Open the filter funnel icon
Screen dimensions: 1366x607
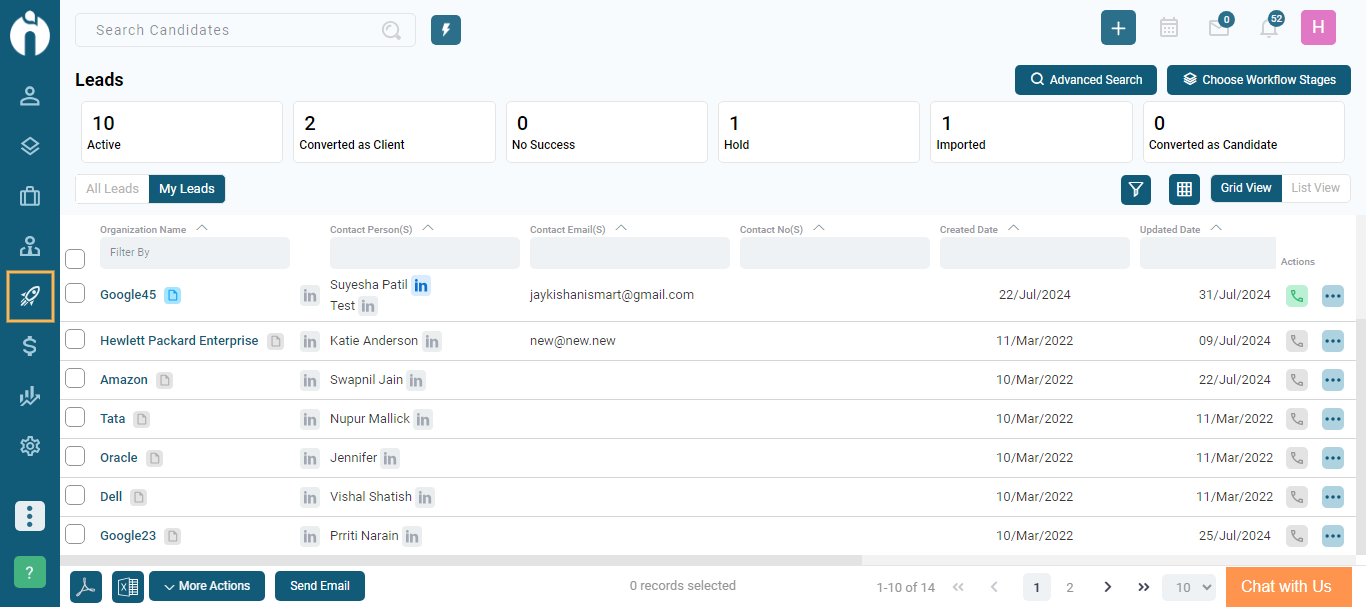coord(1135,189)
